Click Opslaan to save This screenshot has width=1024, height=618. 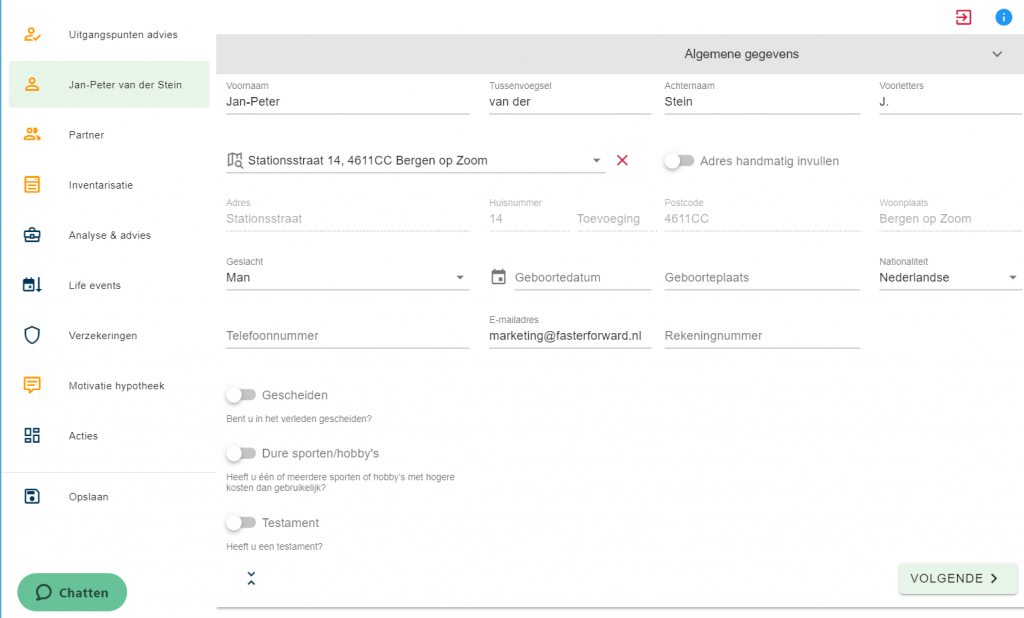pyautogui.click(x=109, y=496)
